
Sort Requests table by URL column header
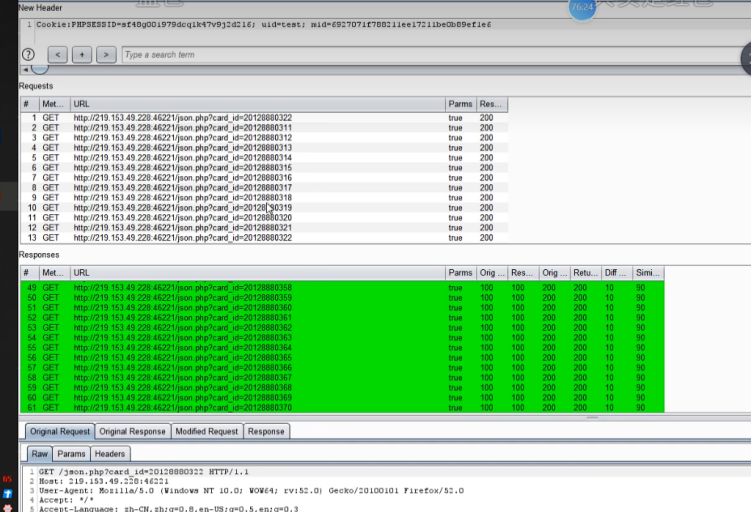pos(257,104)
